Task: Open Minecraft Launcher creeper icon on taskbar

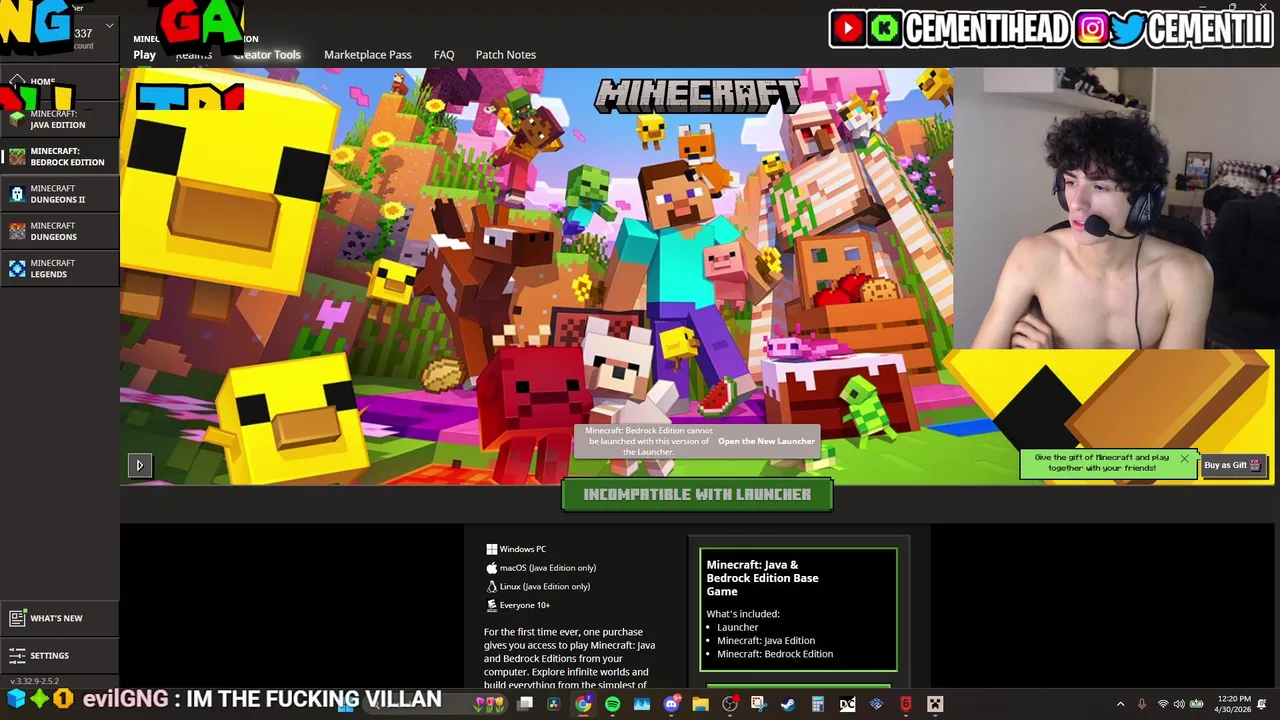Action: tap(935, 704)
